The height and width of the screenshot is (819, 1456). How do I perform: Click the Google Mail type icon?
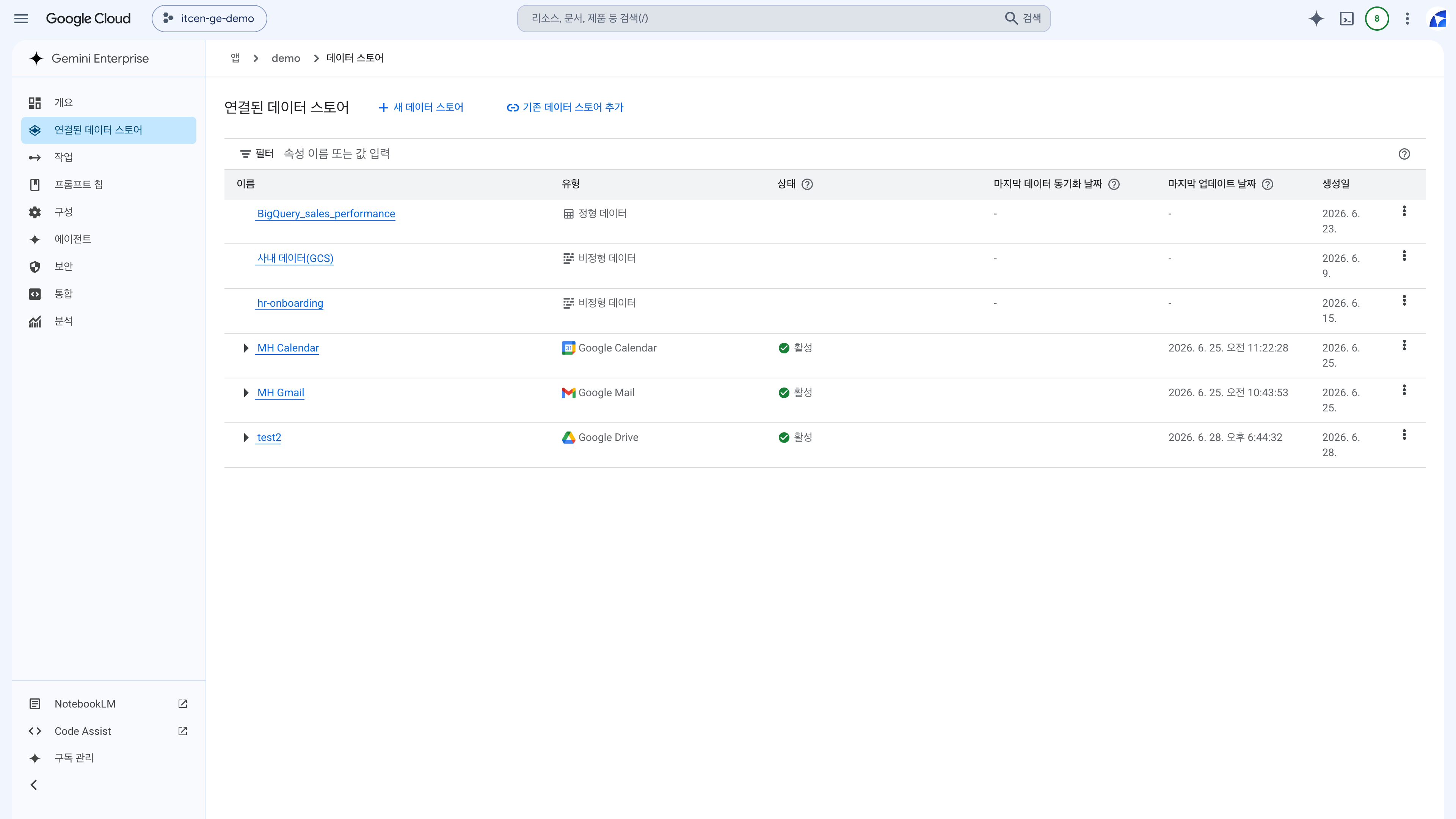click(x=568, y=392)
